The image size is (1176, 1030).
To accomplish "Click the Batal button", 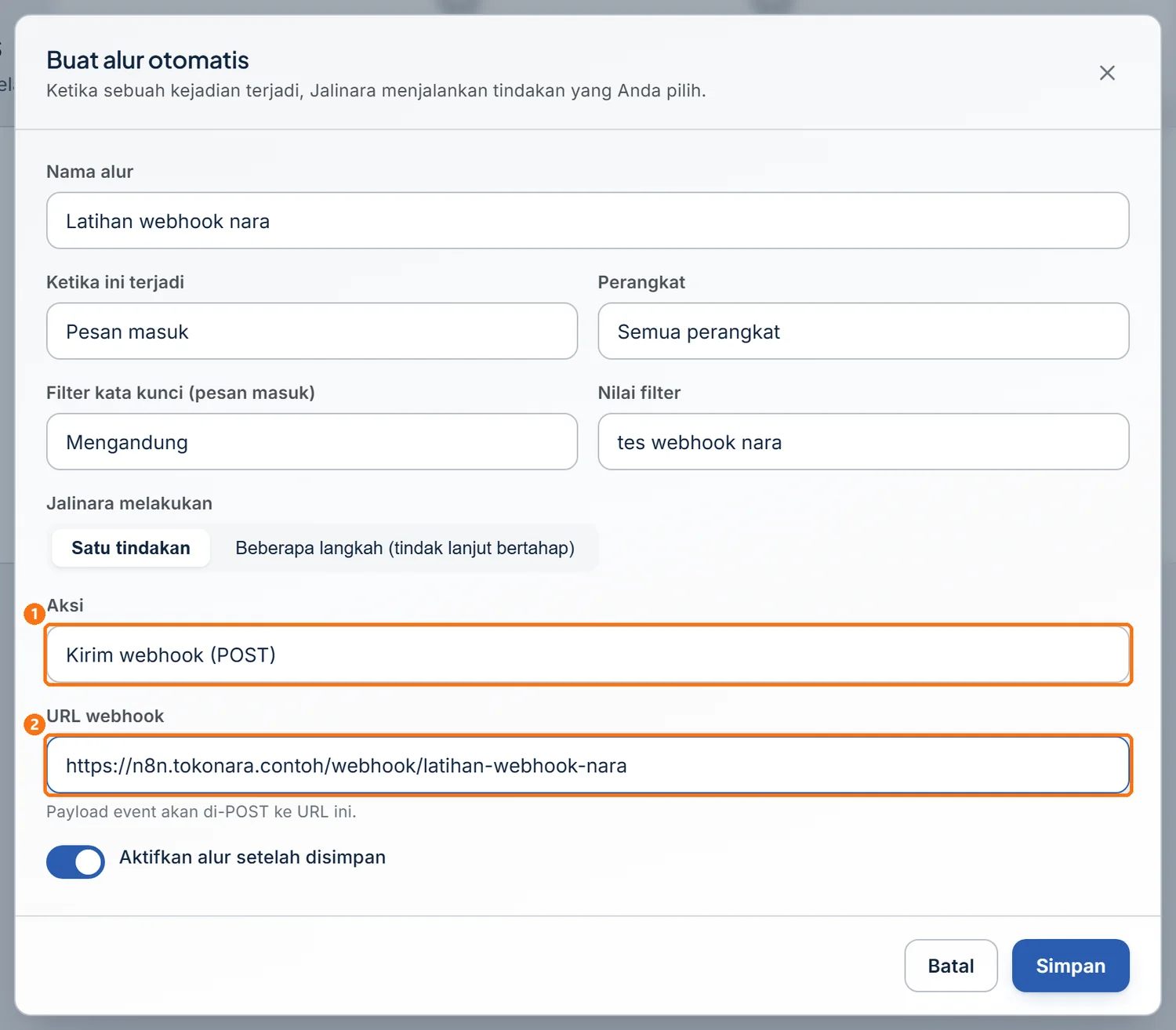I will tap(951, 966).
